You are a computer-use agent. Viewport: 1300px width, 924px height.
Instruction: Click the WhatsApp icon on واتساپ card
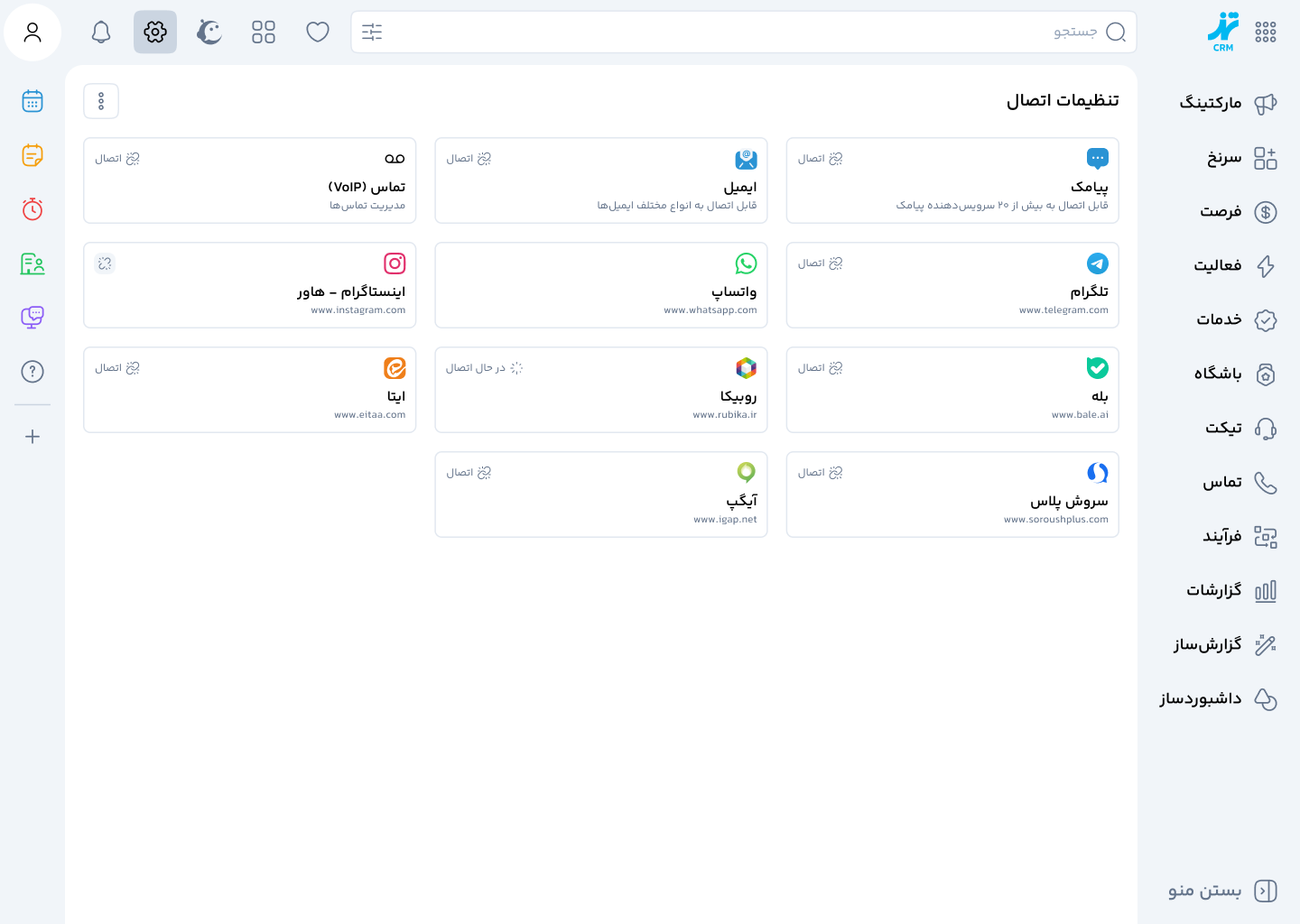click(746, 263)
